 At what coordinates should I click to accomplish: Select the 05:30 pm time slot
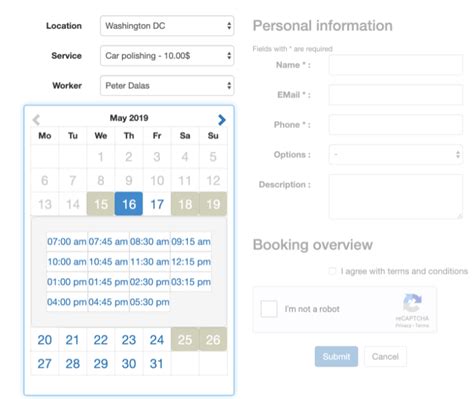tap(150, 302)
